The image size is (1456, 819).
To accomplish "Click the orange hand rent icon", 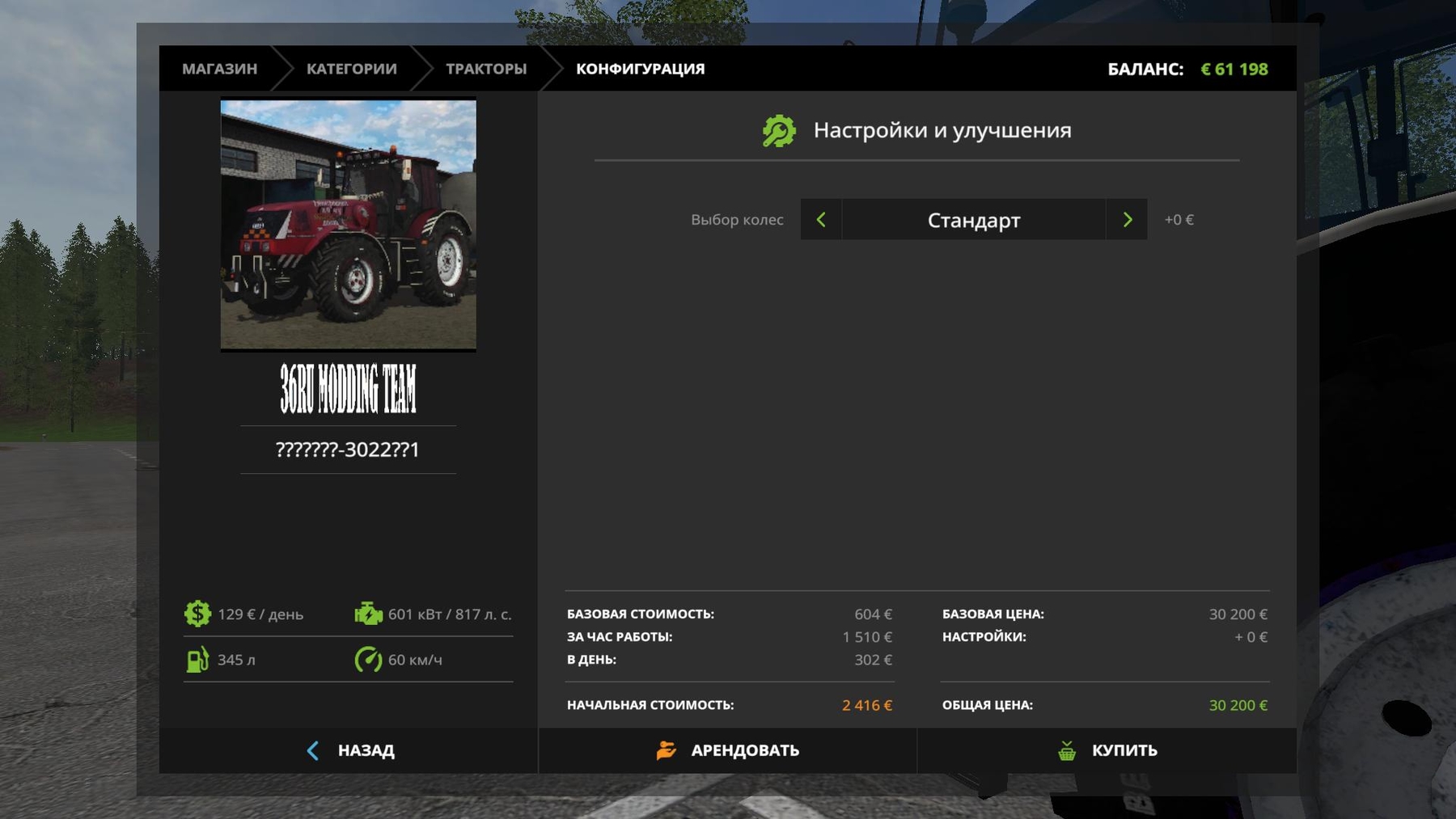I will 666,750.
